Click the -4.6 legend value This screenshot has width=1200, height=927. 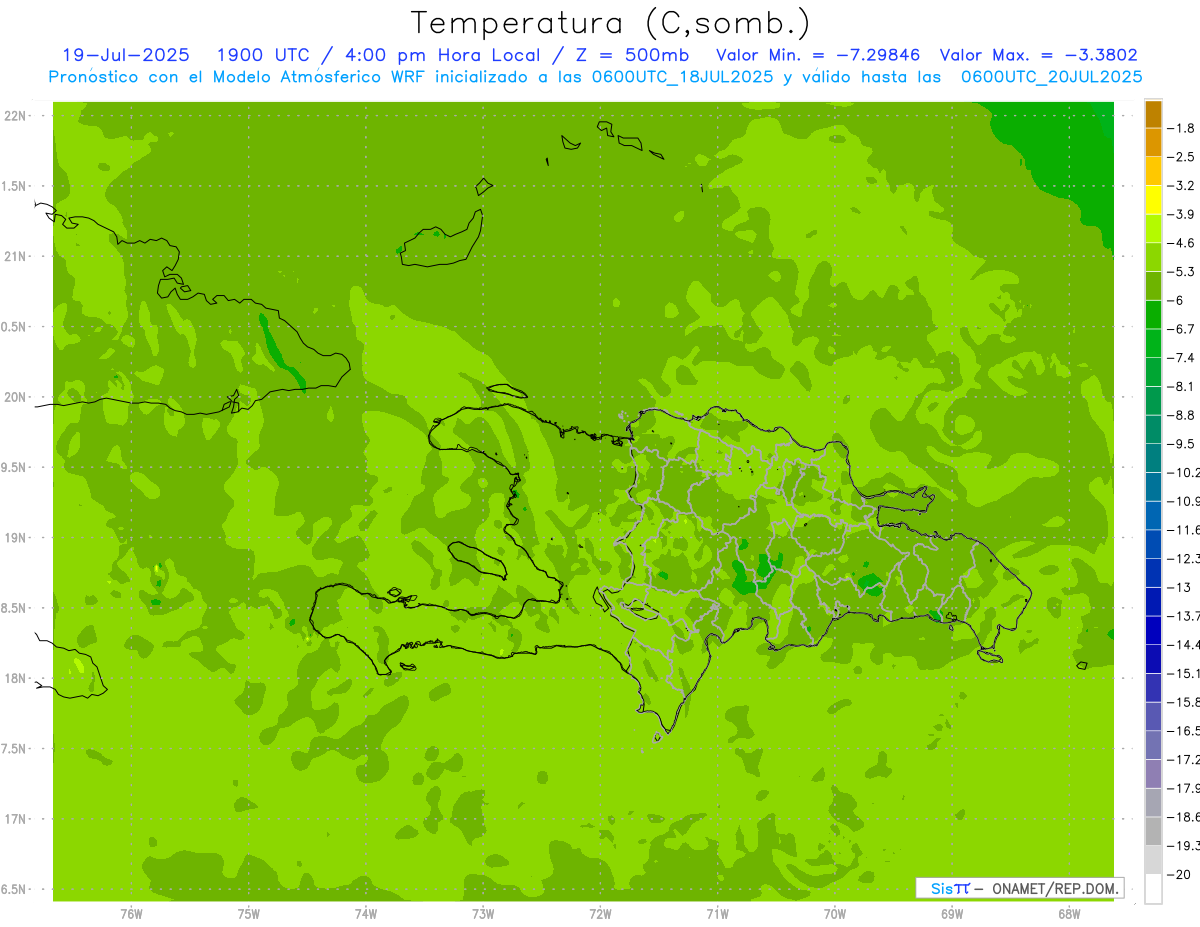coord(1181,243)
